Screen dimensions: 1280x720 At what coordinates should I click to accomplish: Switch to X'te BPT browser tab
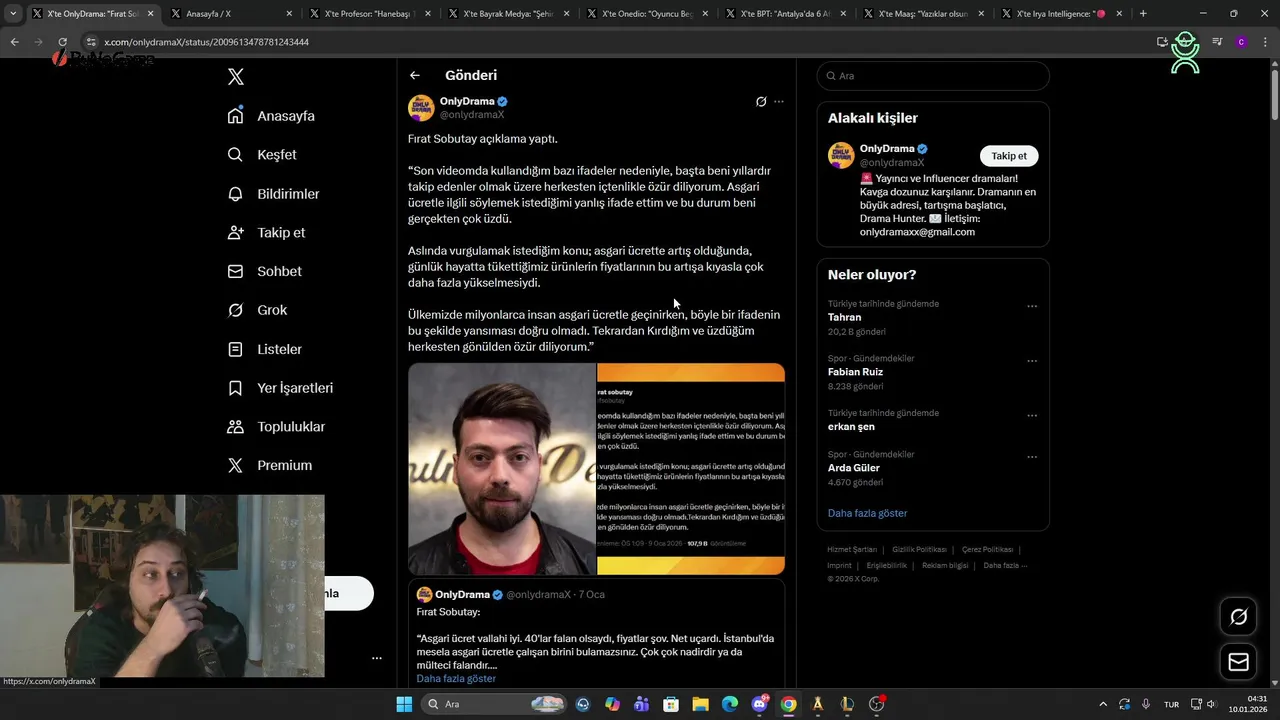point(785,14)
